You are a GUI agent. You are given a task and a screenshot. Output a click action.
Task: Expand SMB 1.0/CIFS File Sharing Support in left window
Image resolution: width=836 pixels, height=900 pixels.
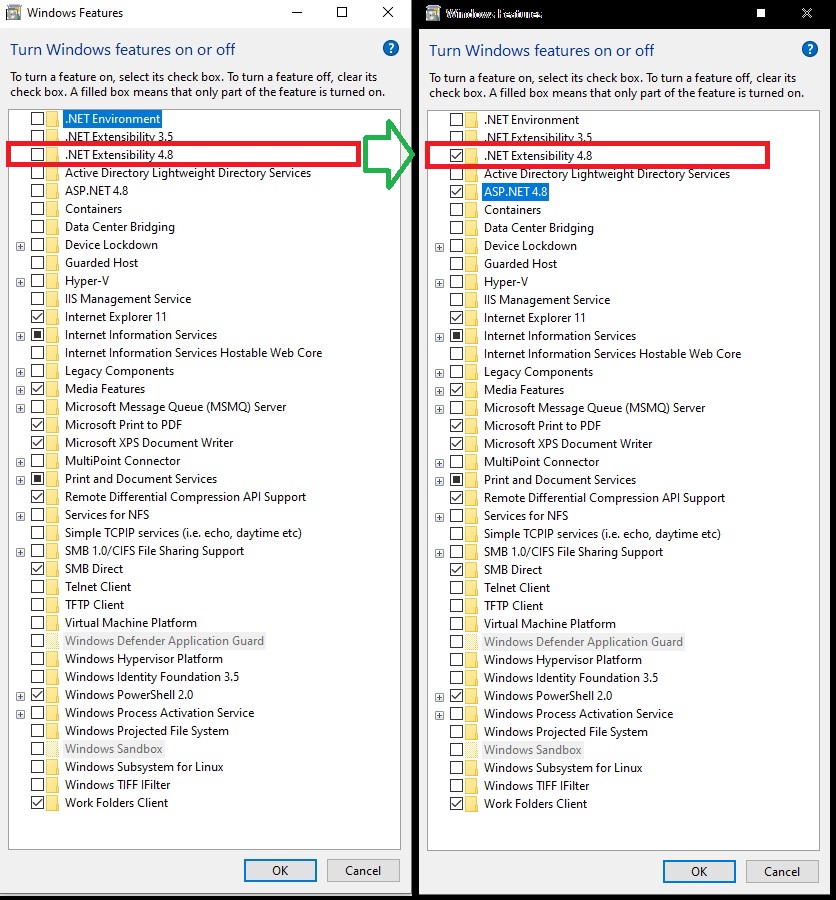pyautogui.click(x=21, y=553)
